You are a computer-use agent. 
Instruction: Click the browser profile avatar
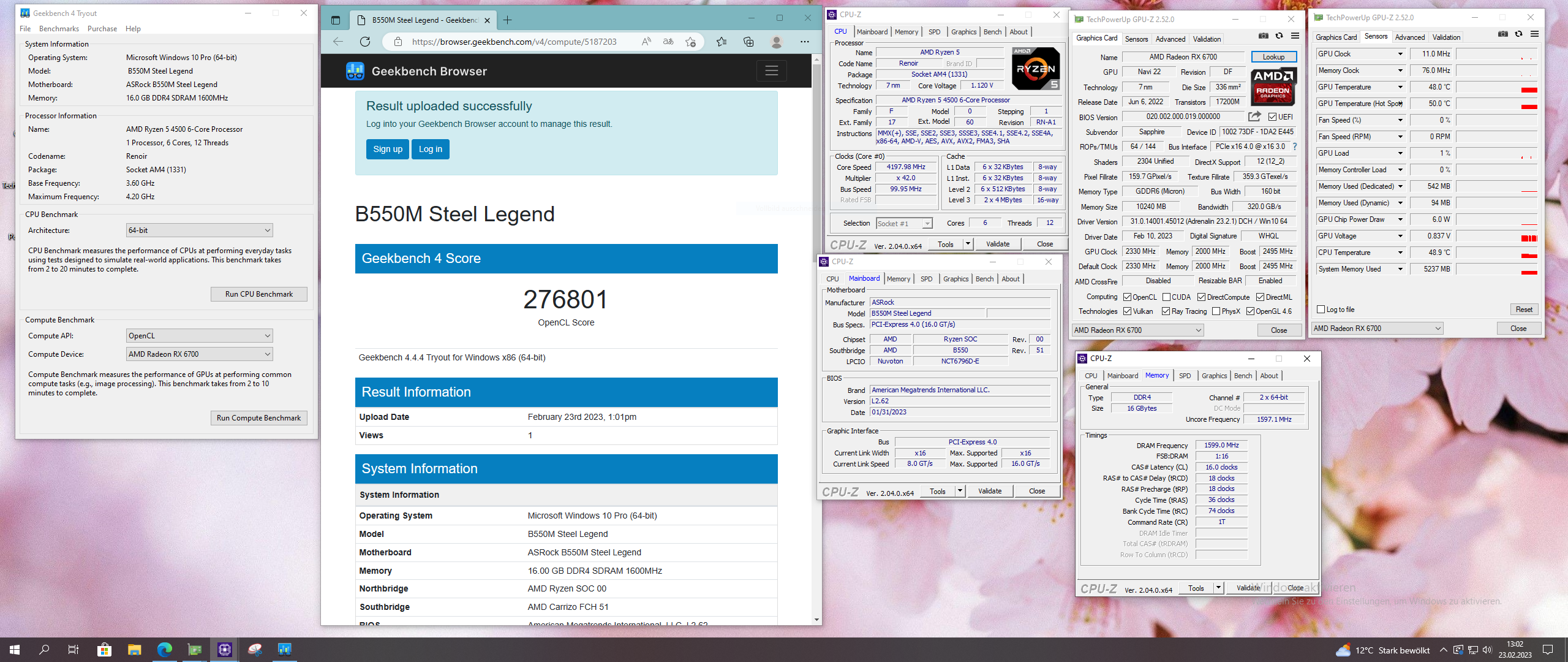tap(777, 42)
